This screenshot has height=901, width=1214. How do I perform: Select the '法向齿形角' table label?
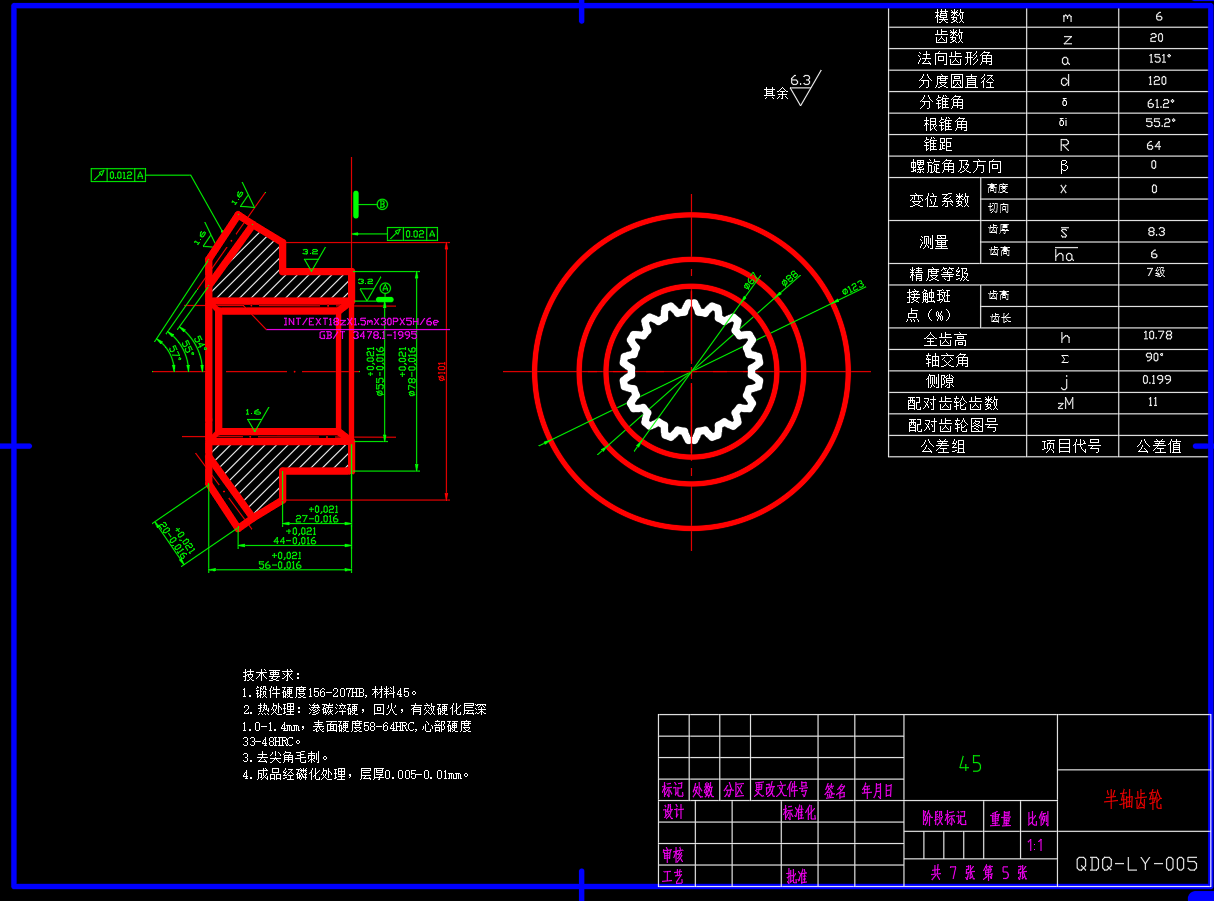[x=956, y=59]
